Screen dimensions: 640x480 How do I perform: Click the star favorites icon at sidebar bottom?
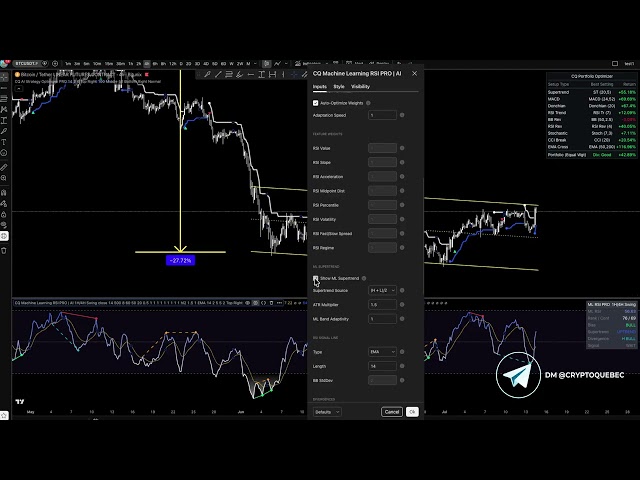tap(4, 416)
